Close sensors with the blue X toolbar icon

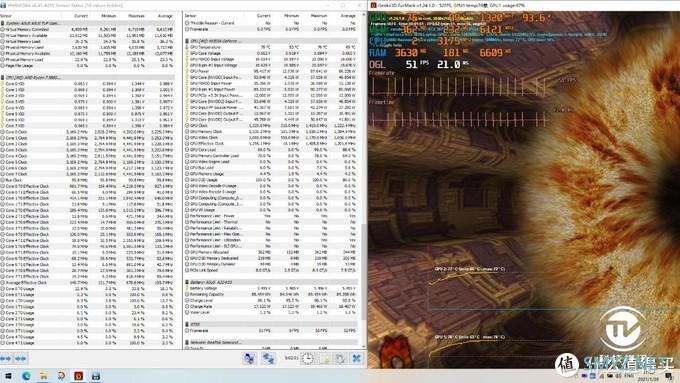(x=356, y=358)
